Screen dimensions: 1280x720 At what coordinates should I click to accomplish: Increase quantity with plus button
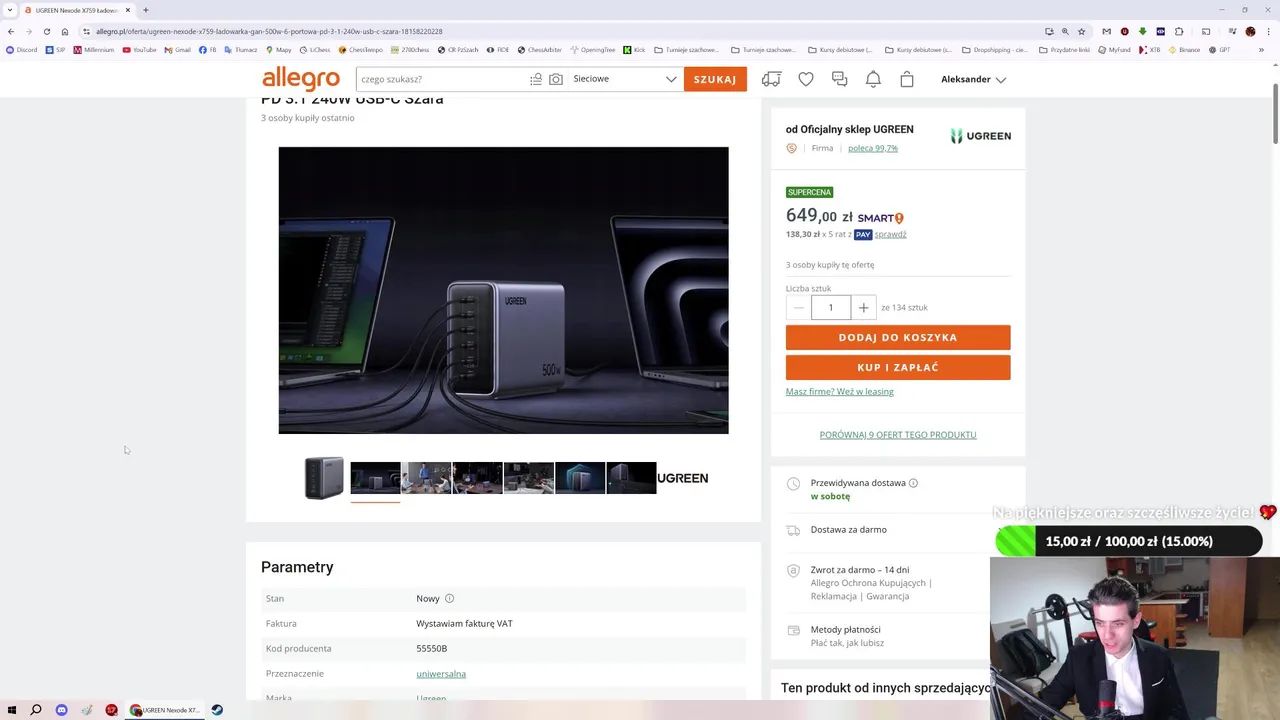(x=863, y=308)
